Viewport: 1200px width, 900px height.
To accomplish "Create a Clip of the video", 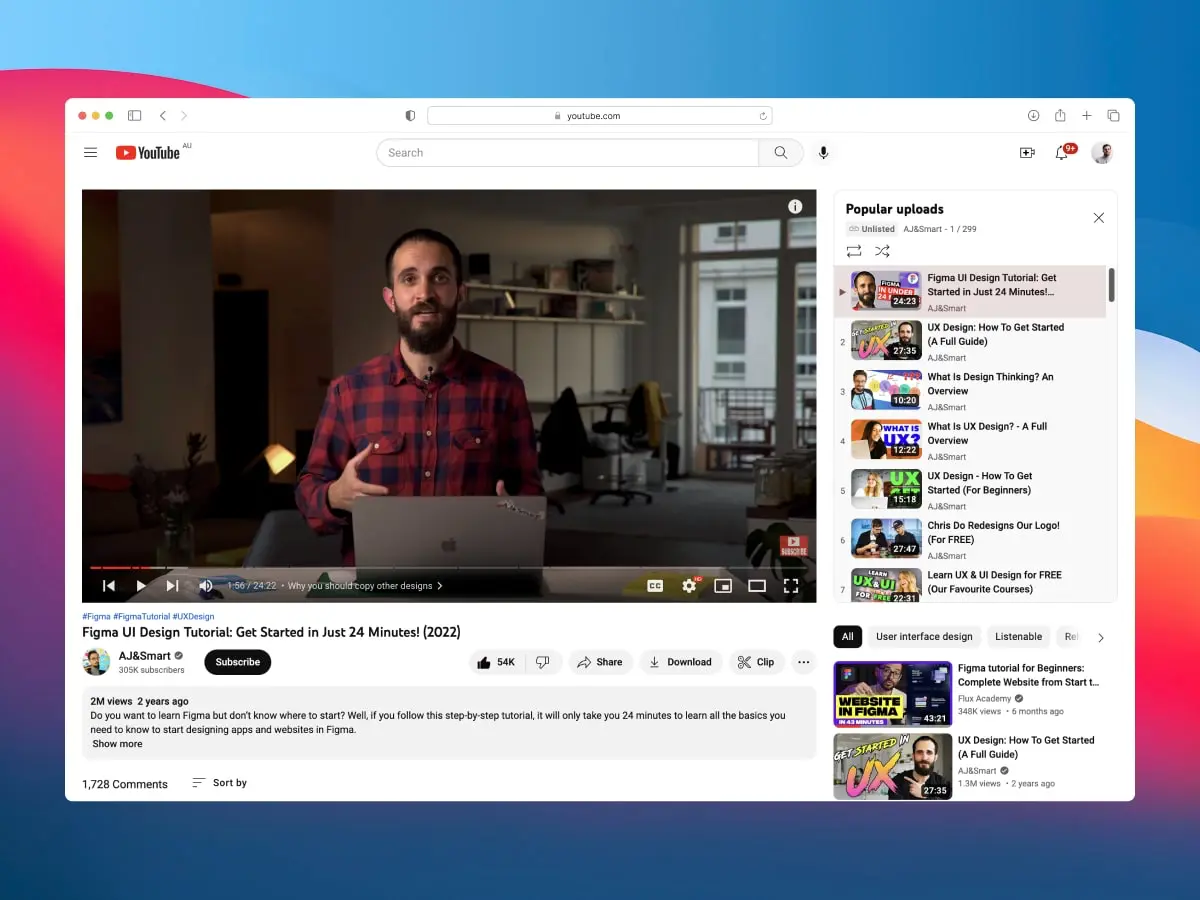I will (x=756, y=662).
